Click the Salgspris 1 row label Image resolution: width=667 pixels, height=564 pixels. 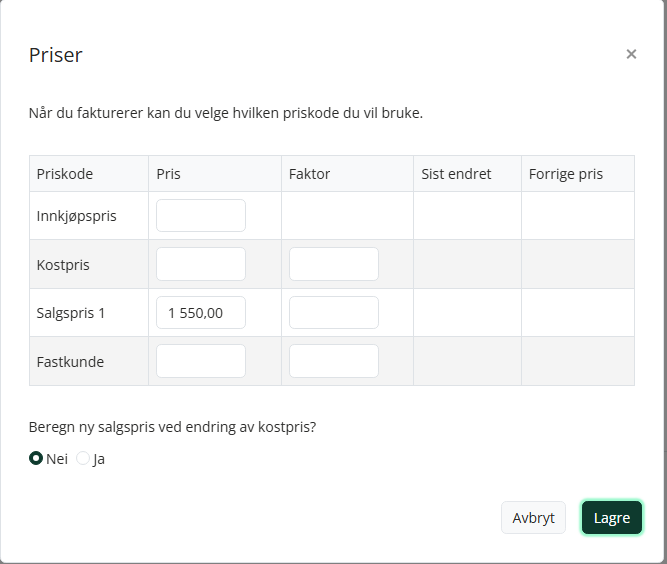point(71,313)
